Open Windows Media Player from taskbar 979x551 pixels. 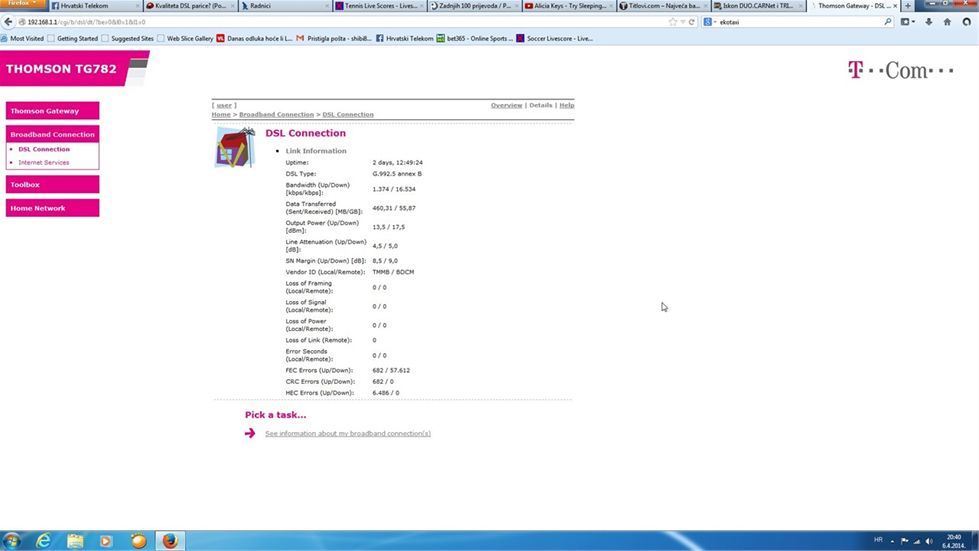(106, 540)
